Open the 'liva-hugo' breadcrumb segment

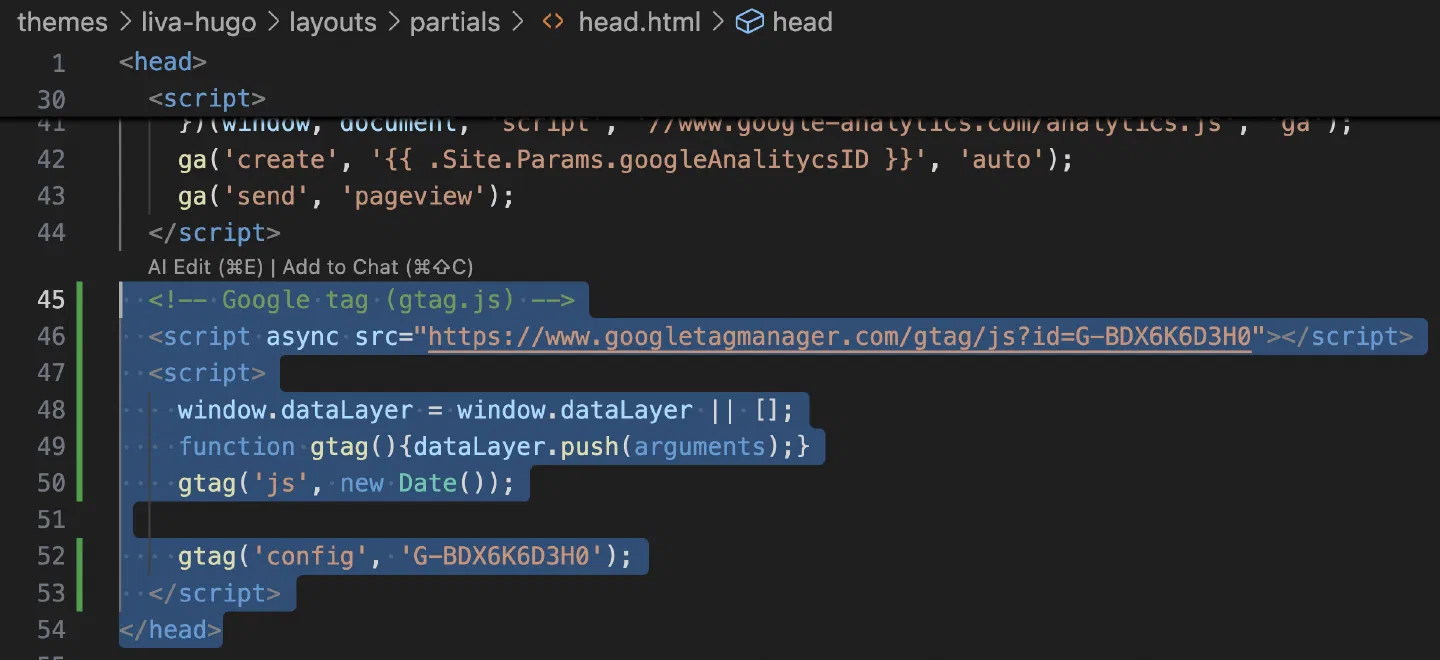(x=197, y=22)
